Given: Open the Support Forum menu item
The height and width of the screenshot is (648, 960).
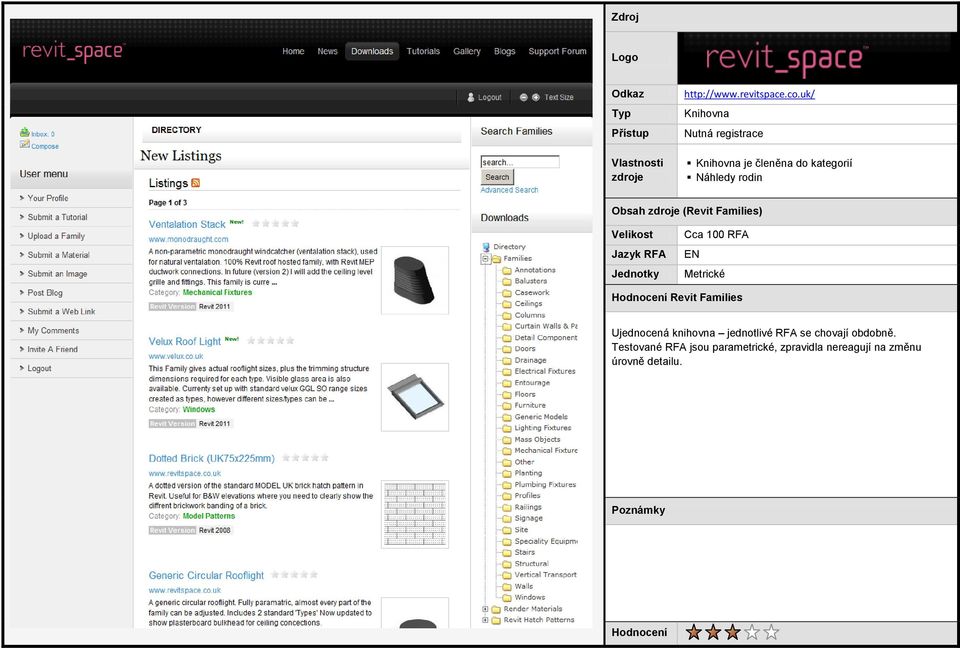Looking at the screenshot, I should pyautogui.click(x=557, y=51).
